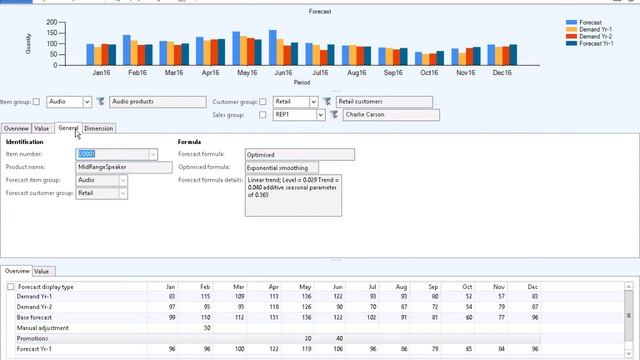Image resolution: width=640 pixels, height=360 pixels.
Task: Click the Jun column header
Action: click(x=338, y=287)
